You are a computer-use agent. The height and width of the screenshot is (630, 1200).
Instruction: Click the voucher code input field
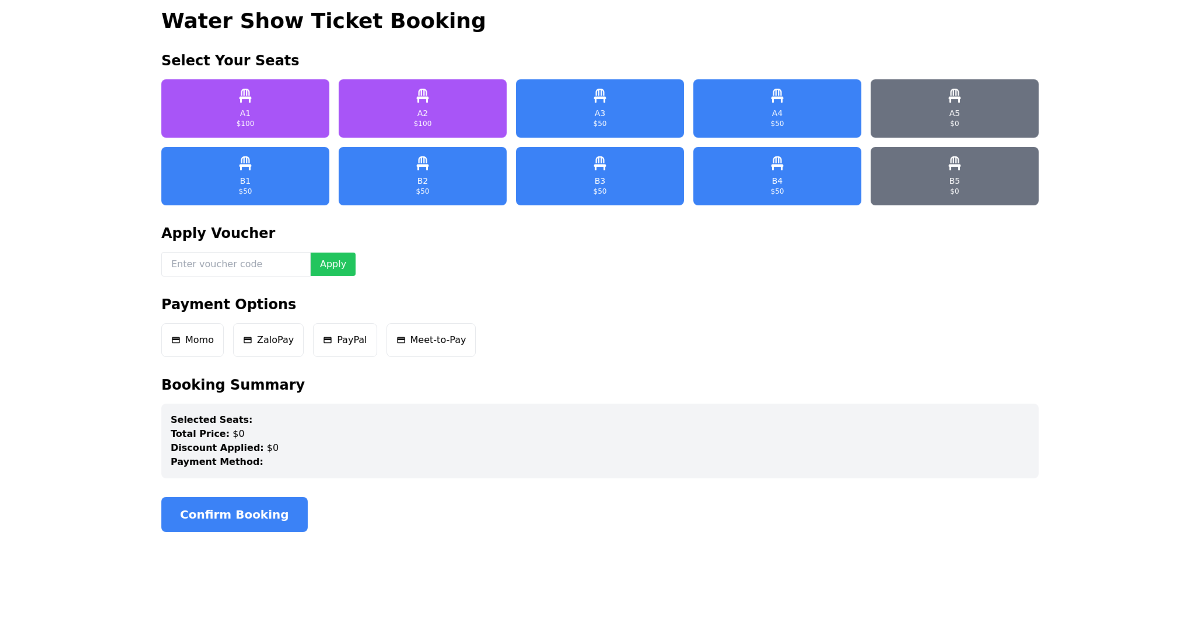(235, 263)
